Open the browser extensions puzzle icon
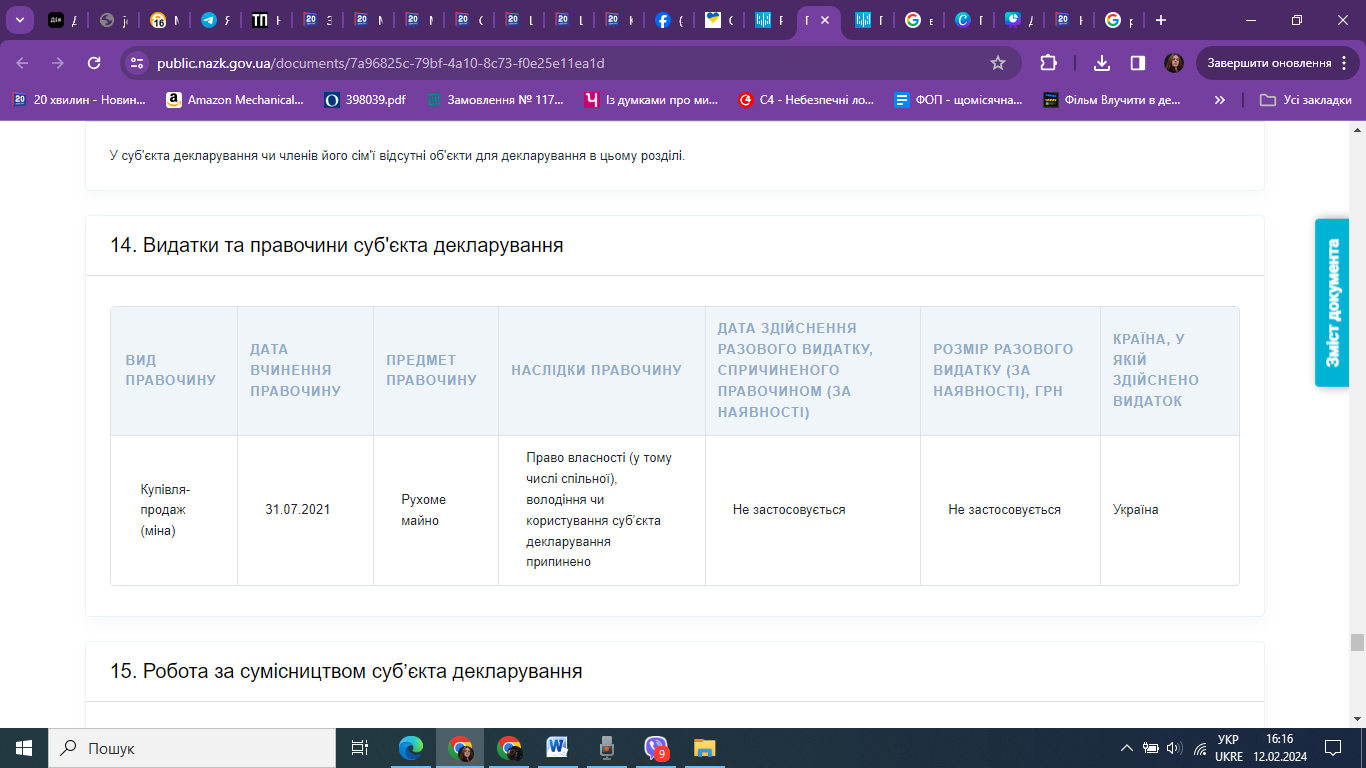This screenshot has width=1366, height=768. 1048,63
